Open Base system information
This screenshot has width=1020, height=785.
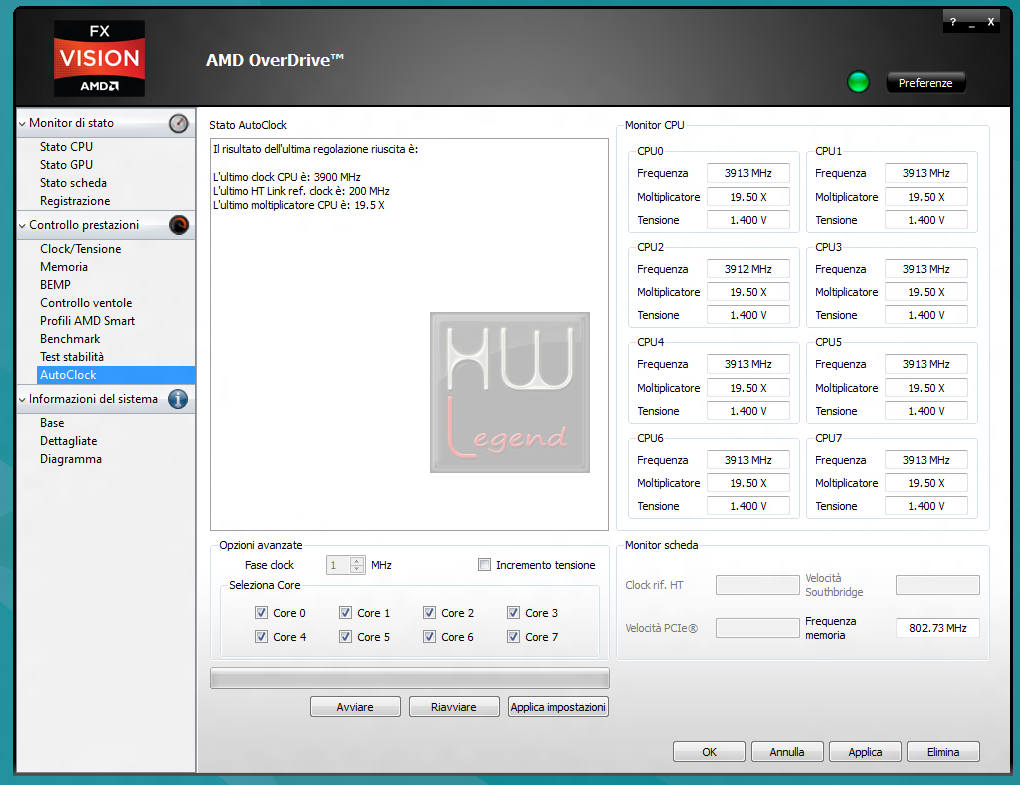pos(52,423)
